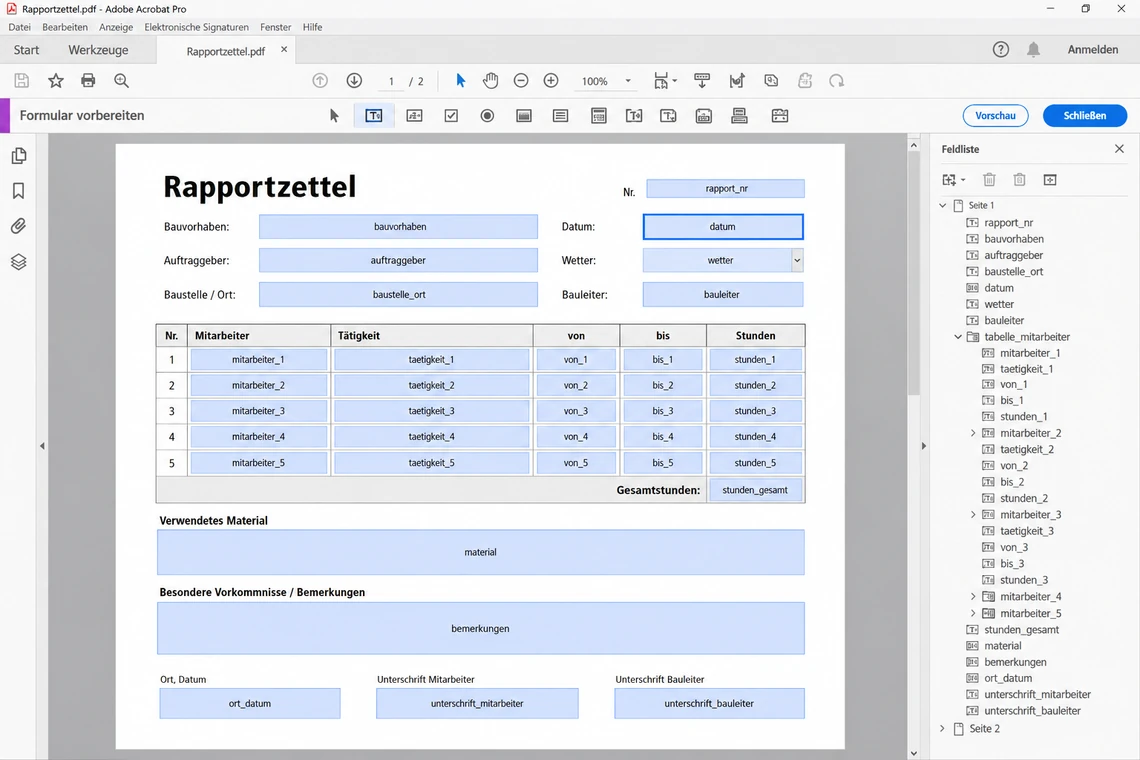
Task: Rotate view using the circular arrow icon
Action: (837, 81)
